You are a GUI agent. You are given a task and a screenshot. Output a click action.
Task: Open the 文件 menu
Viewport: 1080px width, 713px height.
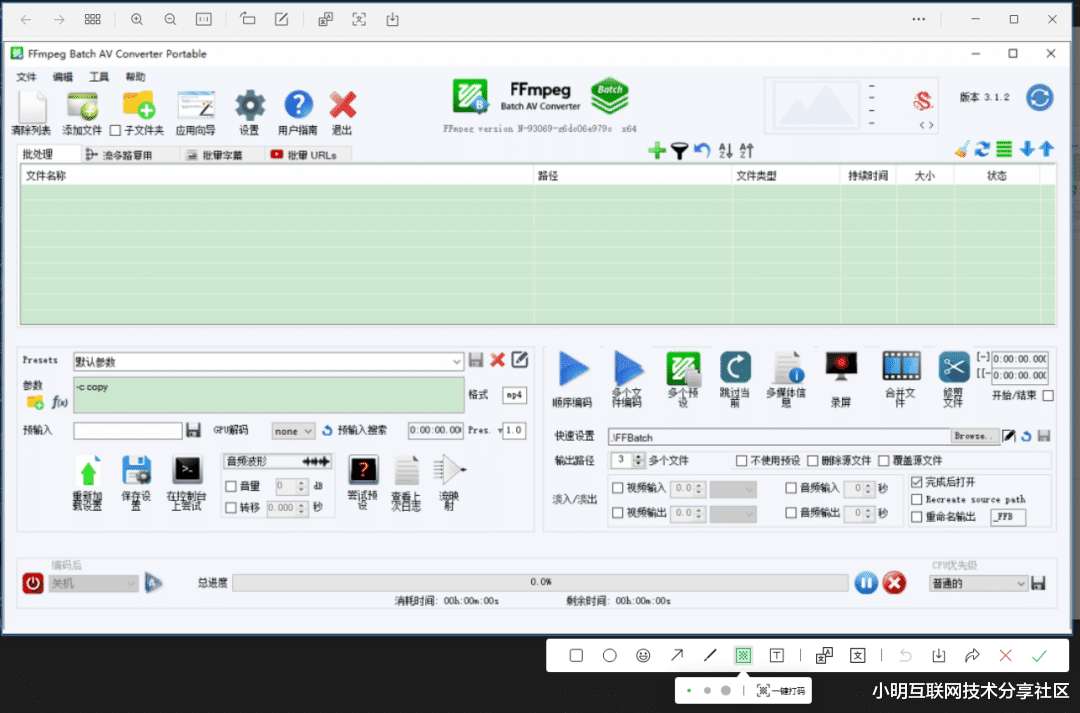tap(26, 77)
